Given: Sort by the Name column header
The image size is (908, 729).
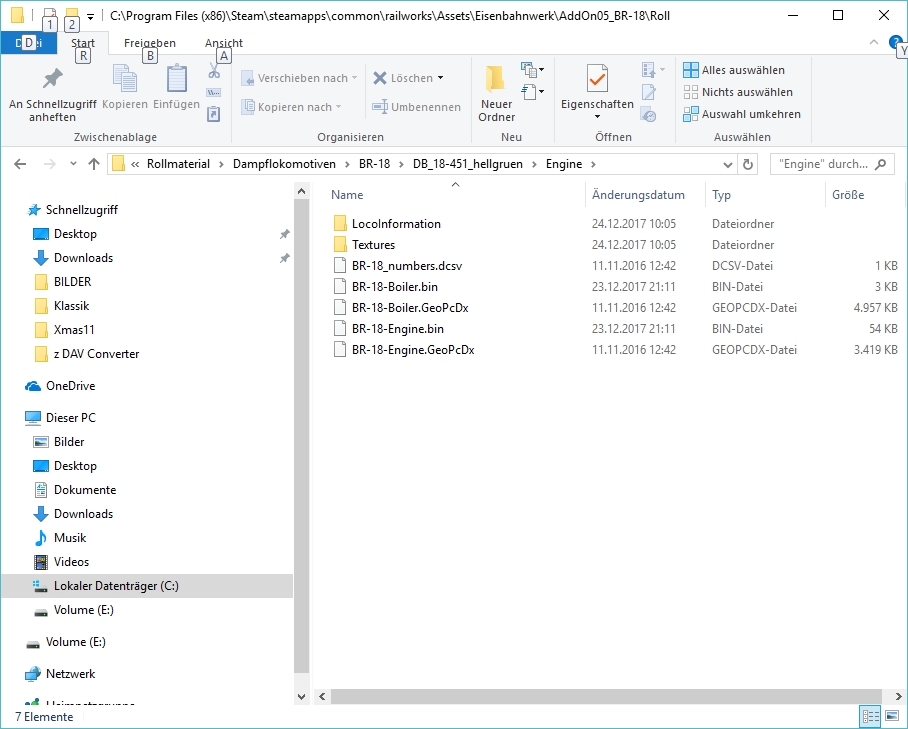Looking at the screenshot, I should 455,195.
